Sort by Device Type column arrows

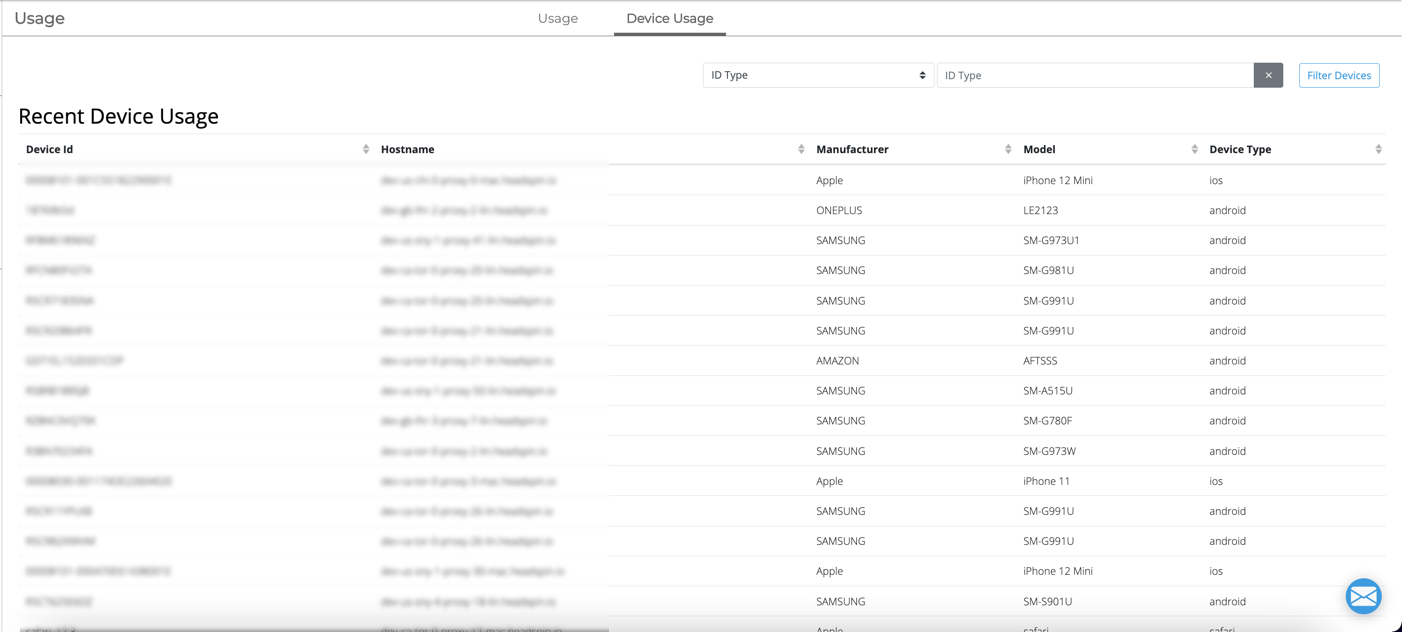pyautogui.click(x=1378, y=149)
